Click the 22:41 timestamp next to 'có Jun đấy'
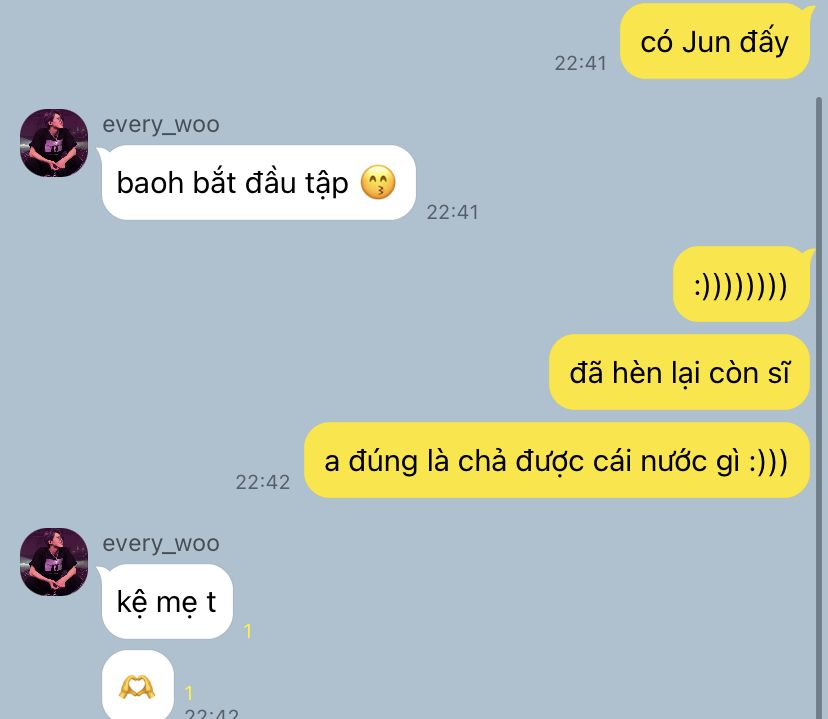 coord(580,63)
